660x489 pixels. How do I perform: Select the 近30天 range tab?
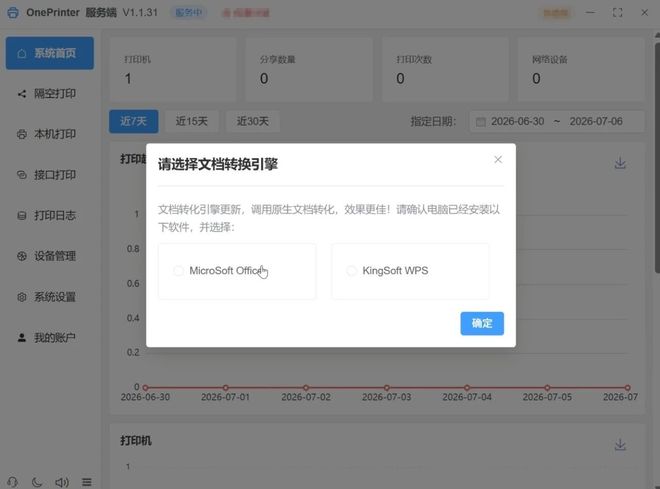[x=253, y=121]
